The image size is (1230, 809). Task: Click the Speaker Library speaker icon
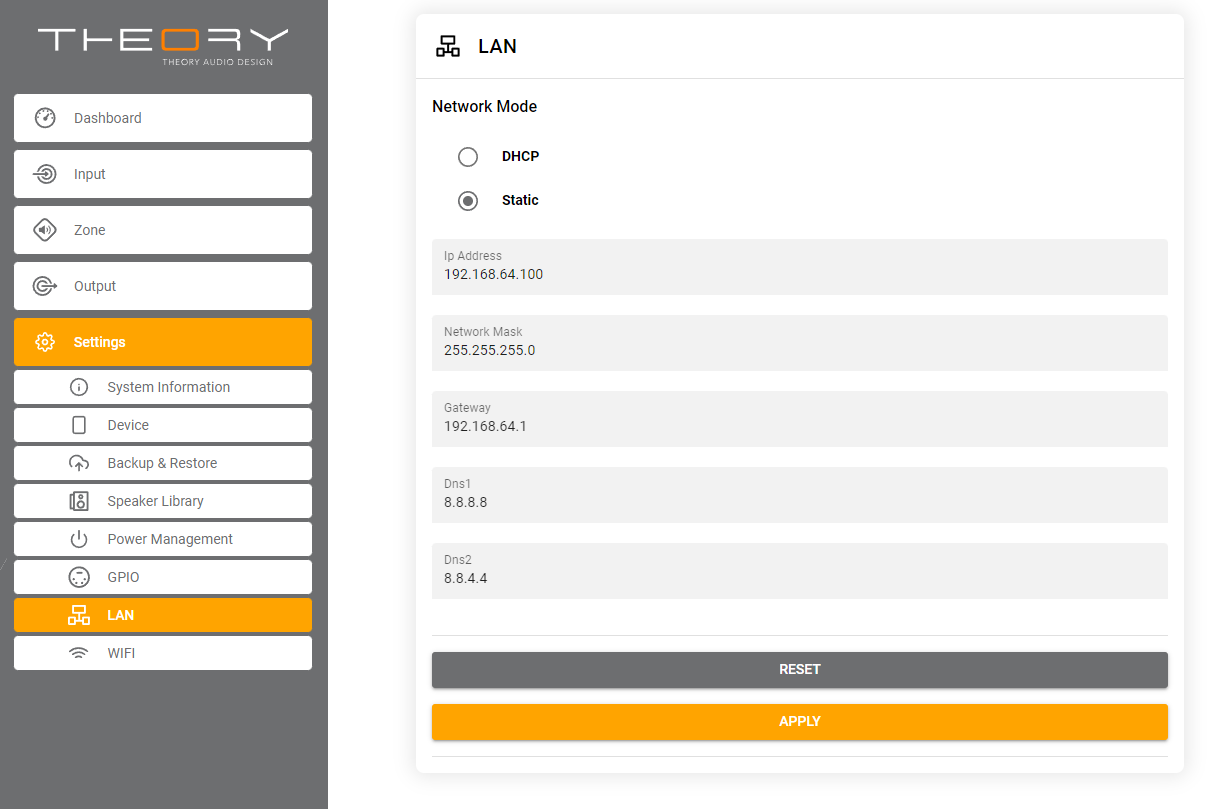click(79, 501)
